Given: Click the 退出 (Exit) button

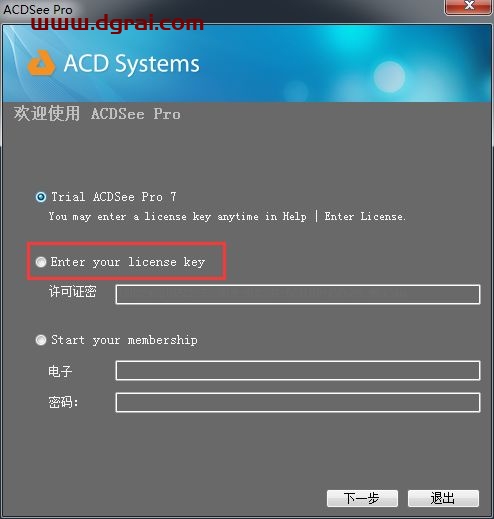Looking at the screenshot, I should 443,498.
